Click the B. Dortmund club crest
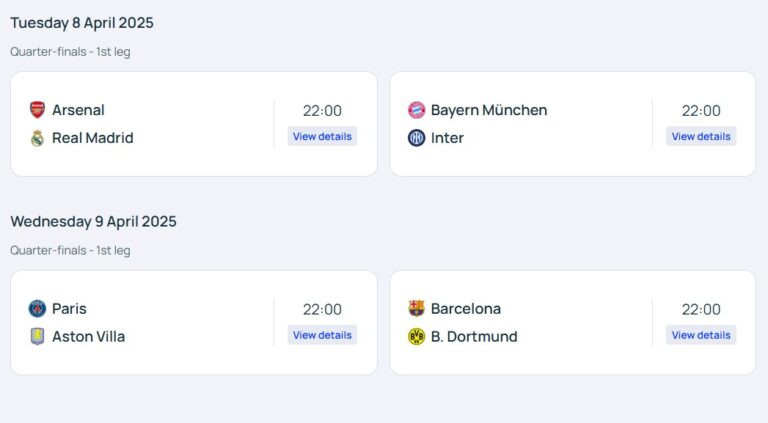 pyautogui.click(x=416, y=337)
